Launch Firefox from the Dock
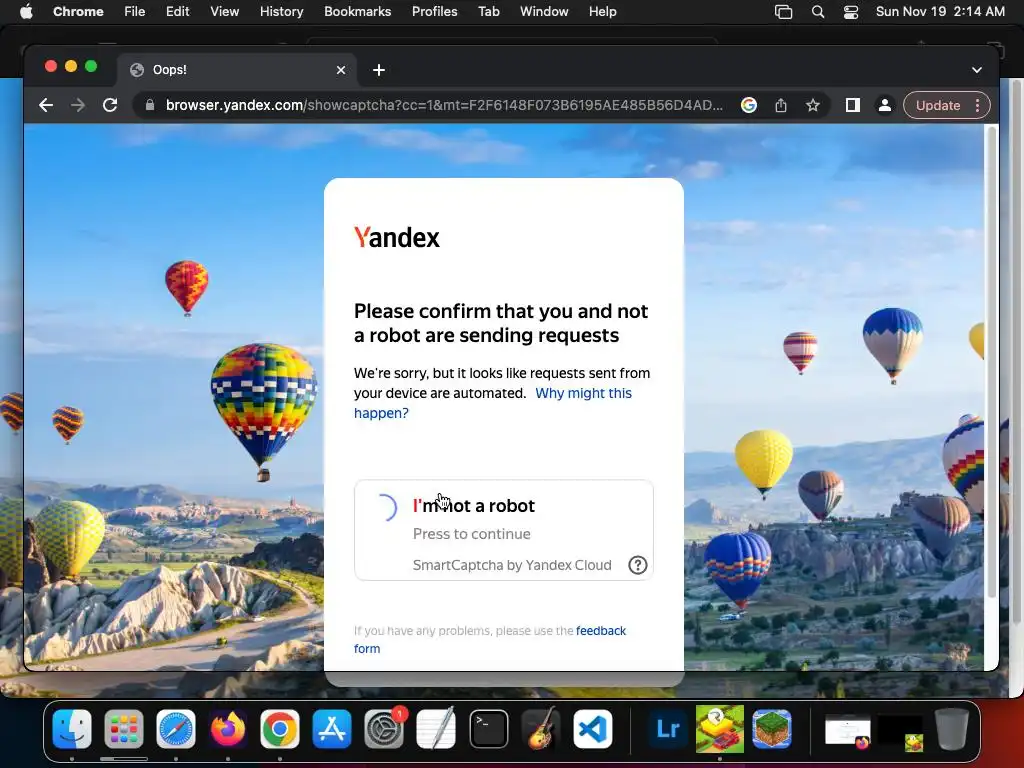The width and height of the screenshot is (1024, 768). [x=228, y=729]
